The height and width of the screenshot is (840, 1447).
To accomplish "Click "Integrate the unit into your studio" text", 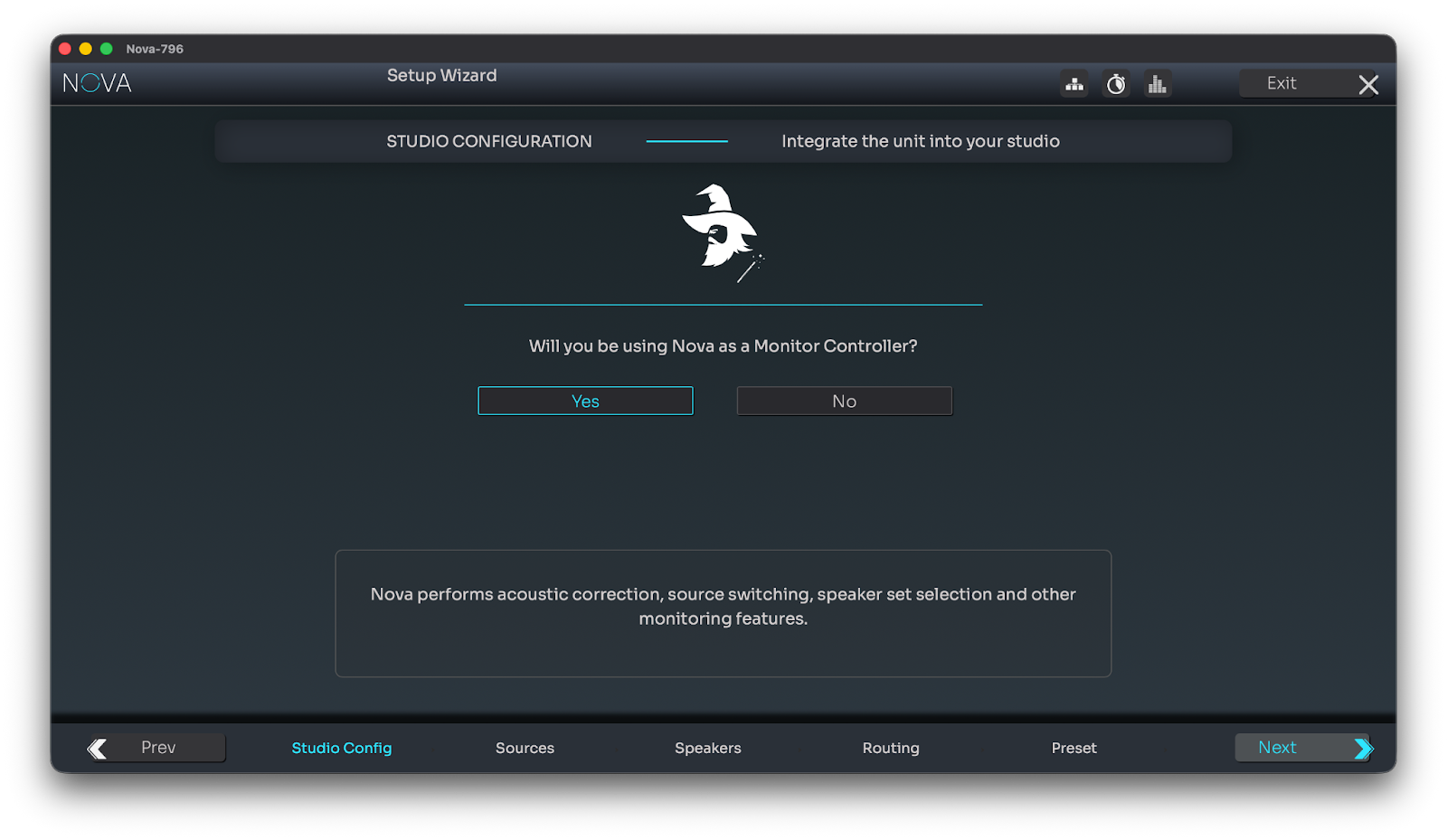I will click(921, 141).
